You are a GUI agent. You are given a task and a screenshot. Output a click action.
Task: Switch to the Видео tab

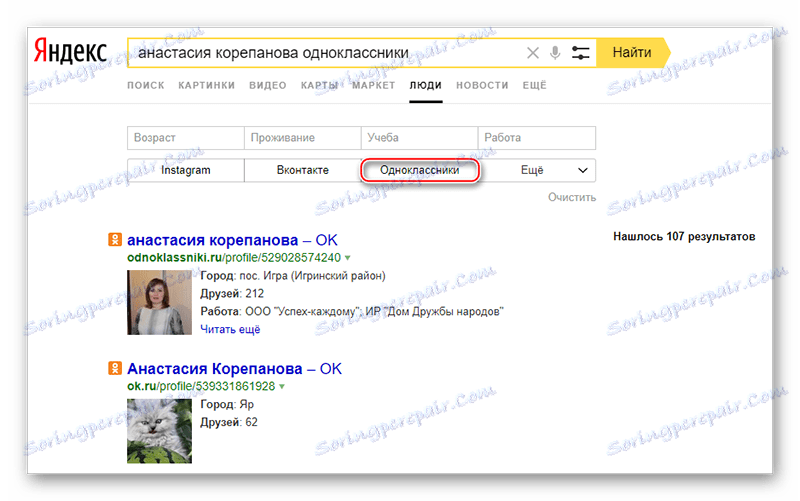pos(268,85)
